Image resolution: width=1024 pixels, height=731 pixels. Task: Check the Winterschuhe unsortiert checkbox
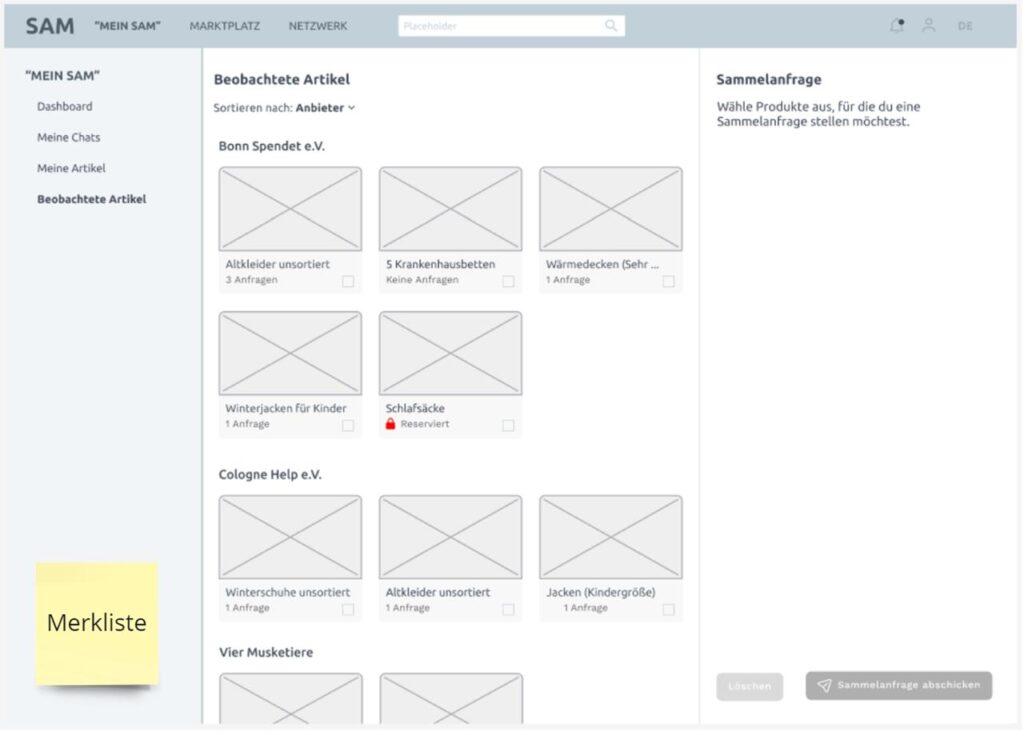(348, 609)
